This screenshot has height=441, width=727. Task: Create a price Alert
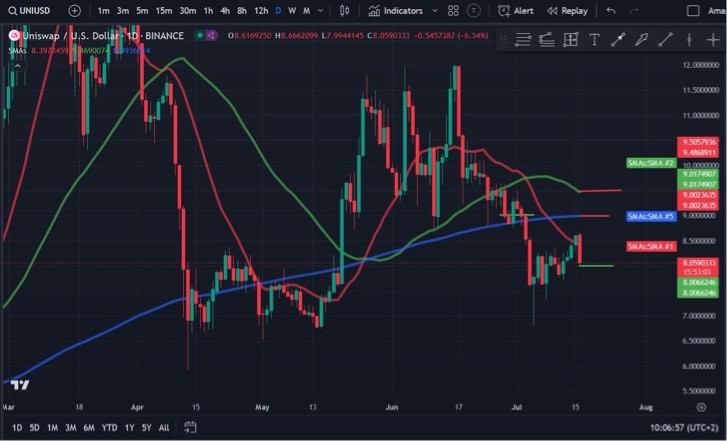tap(516, 11)
